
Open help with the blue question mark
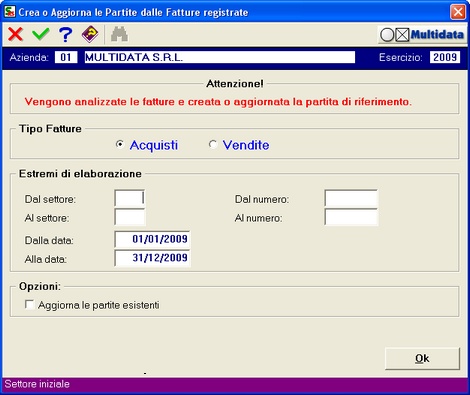tap(65, 35)
